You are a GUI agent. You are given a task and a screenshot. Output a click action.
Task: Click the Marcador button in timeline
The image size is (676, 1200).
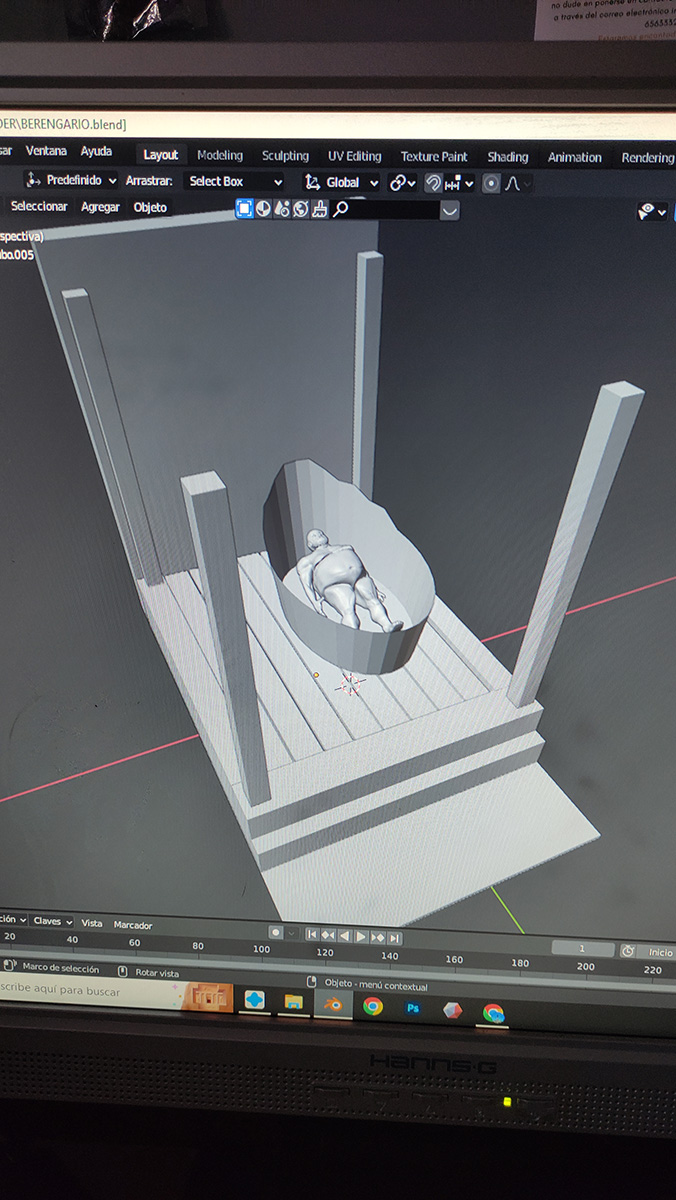tap(133, 925)
